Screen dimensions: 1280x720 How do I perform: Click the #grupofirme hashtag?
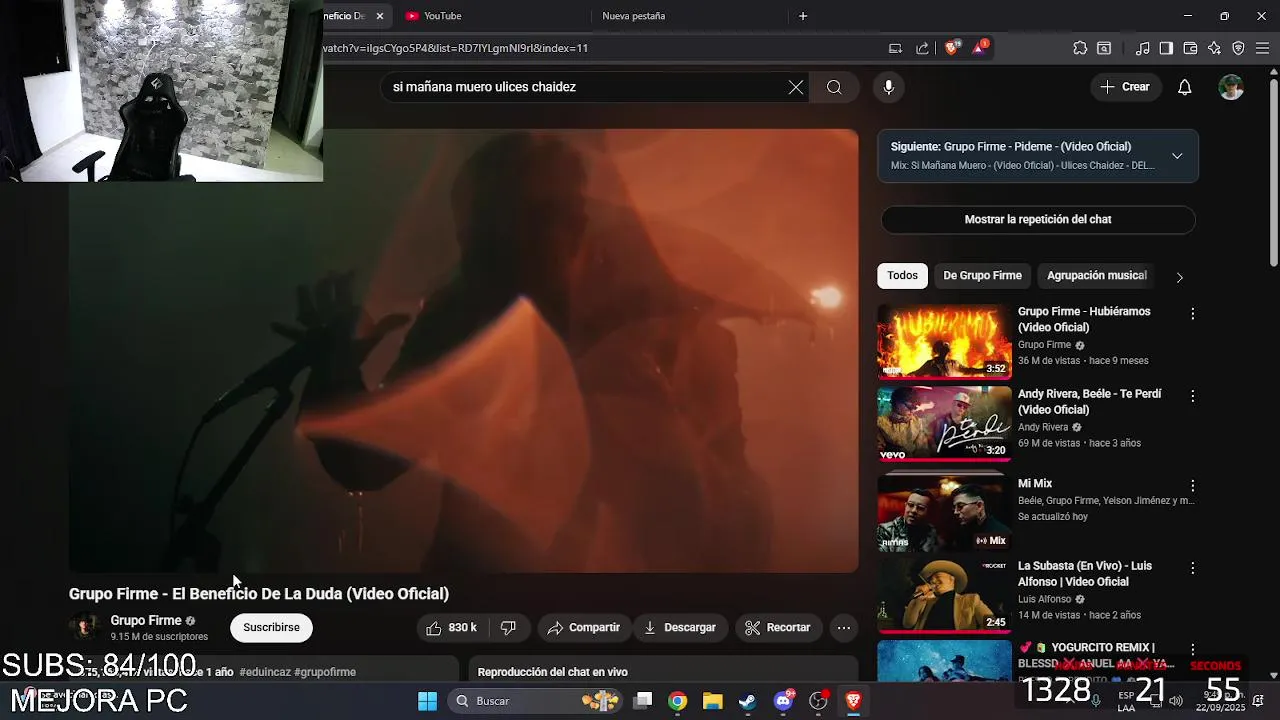[x=325, y=672]
